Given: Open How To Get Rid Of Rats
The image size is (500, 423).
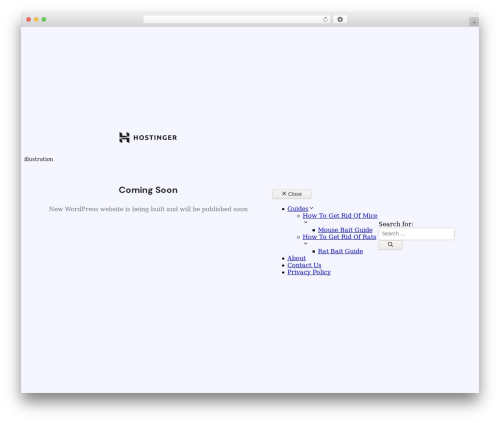Looking at the screenshot, I should pyautogui.click(x=339, y=237).
